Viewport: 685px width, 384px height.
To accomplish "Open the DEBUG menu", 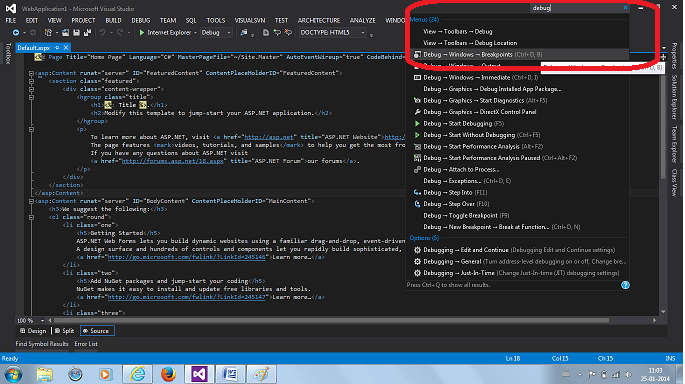I will point(141,21).
